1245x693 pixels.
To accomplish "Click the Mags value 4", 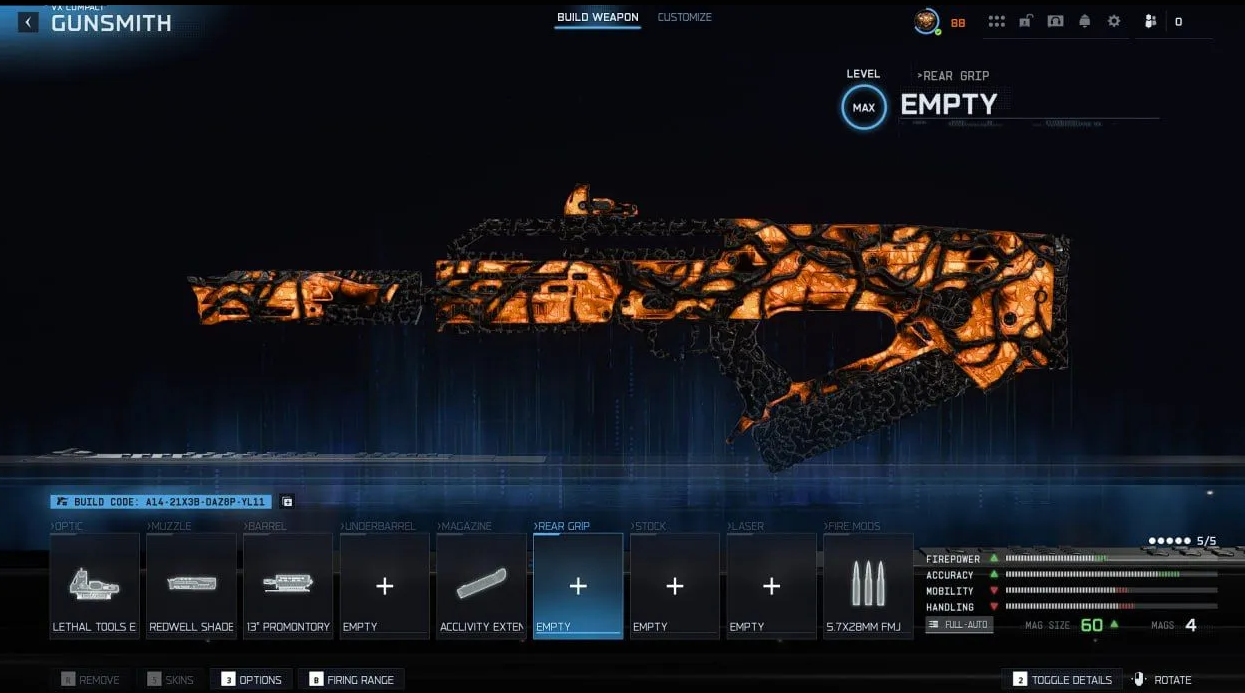I will pos(1190,626).
